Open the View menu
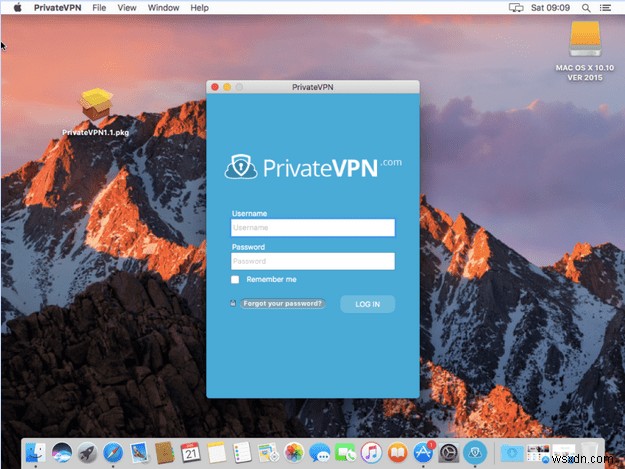Viewport: 625px width, 469px height. [x=127, y=8]
